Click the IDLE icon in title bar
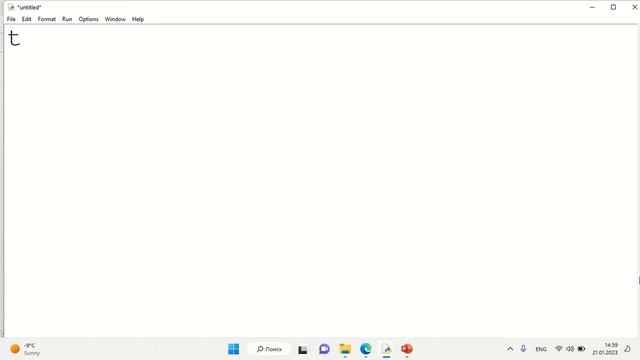 coord(11,7)
